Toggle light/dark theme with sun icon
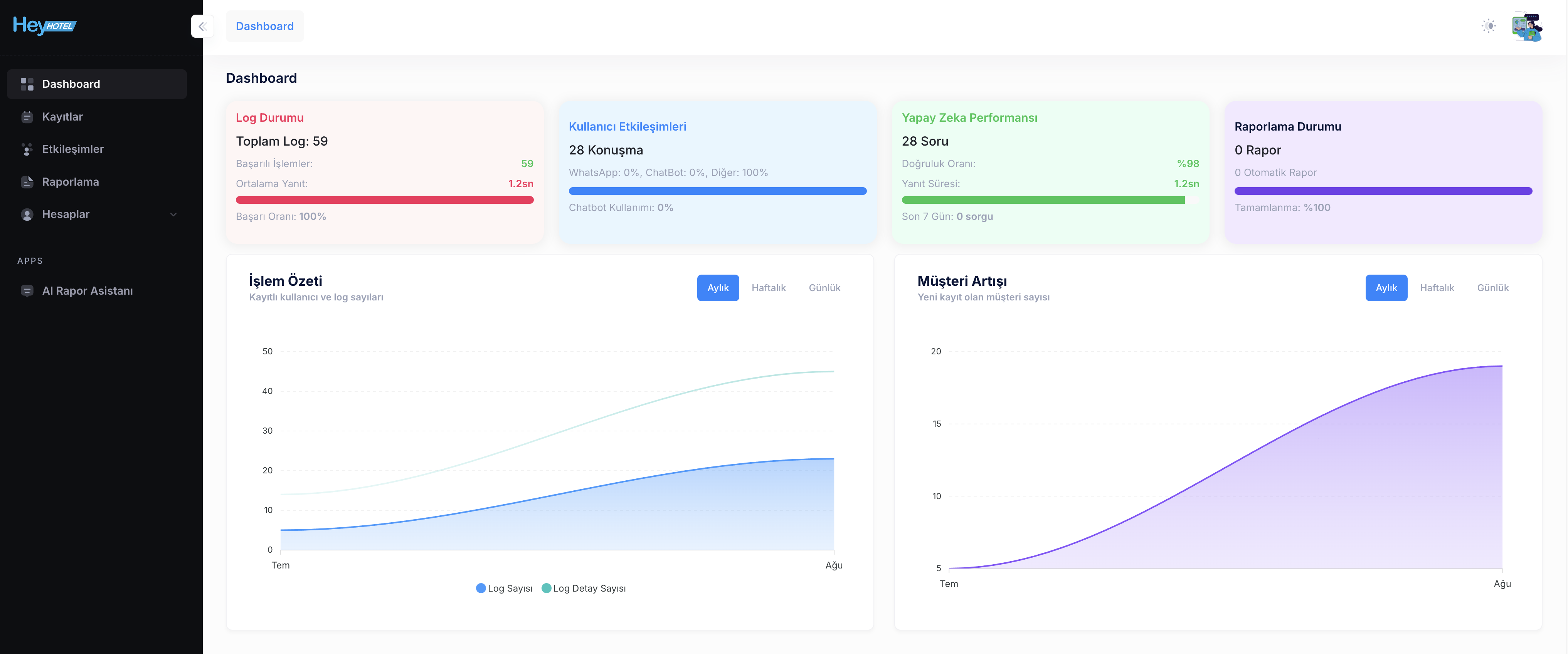1568x654 pixels. [1488, 26]
